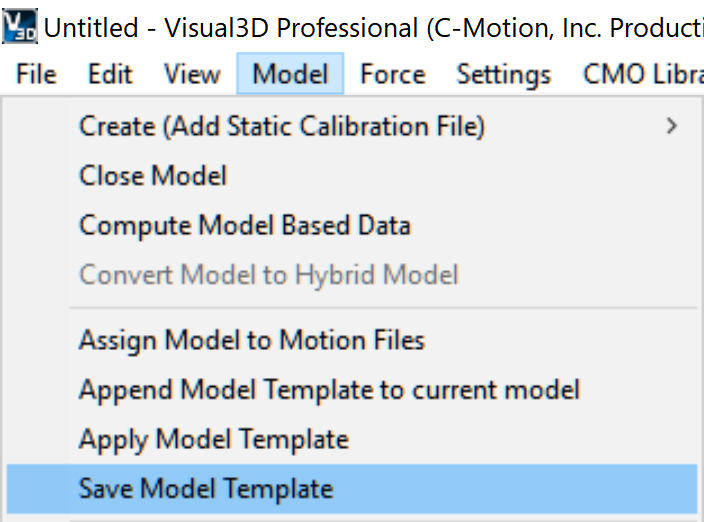704x522 pixels.
Task: Select Compute Model Based Data
Action: pos(352,225)
